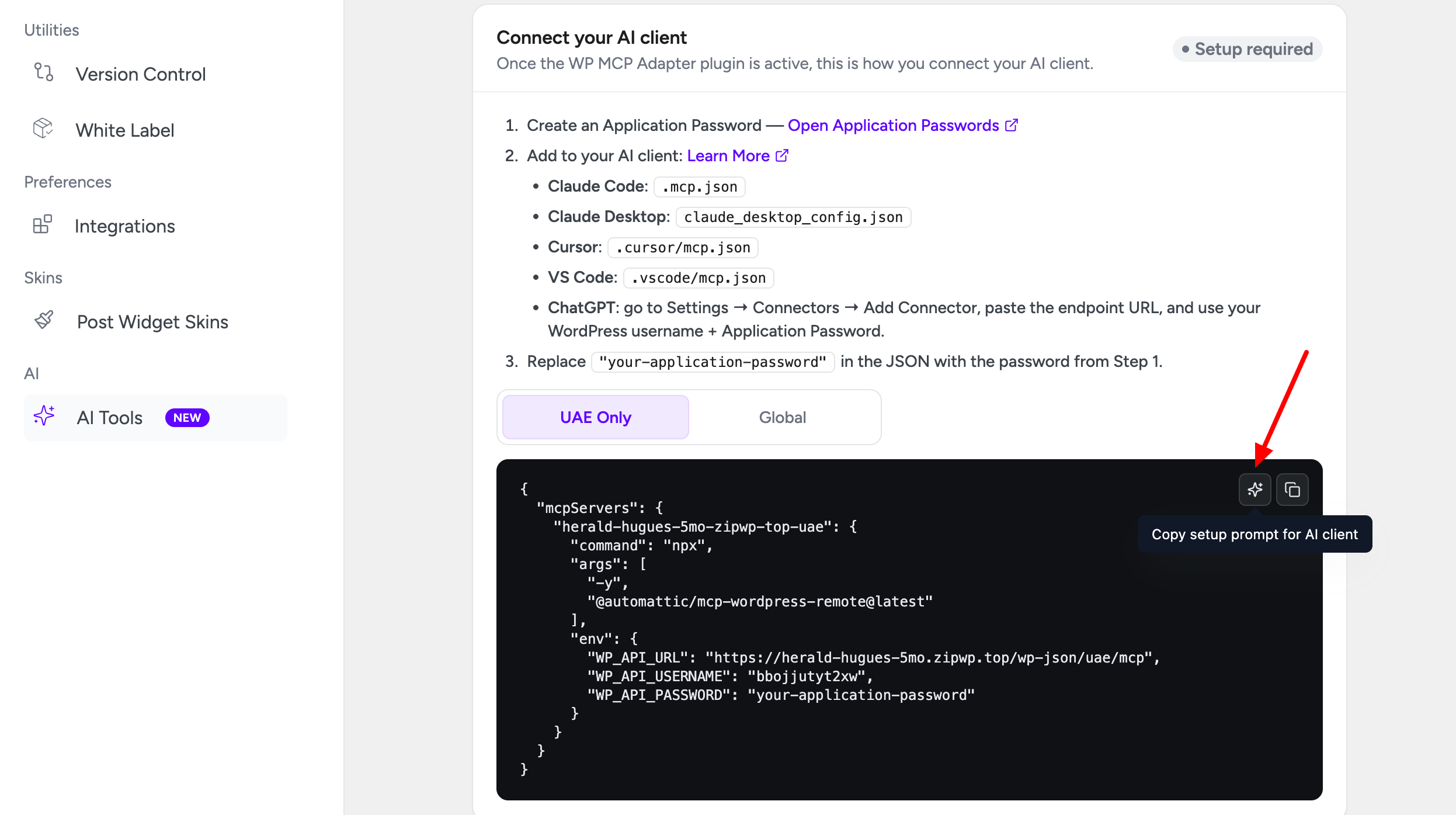Click the WP_API_URL line in JSON
This screenshot has height=815, width=1456.
tap(874, 657)
